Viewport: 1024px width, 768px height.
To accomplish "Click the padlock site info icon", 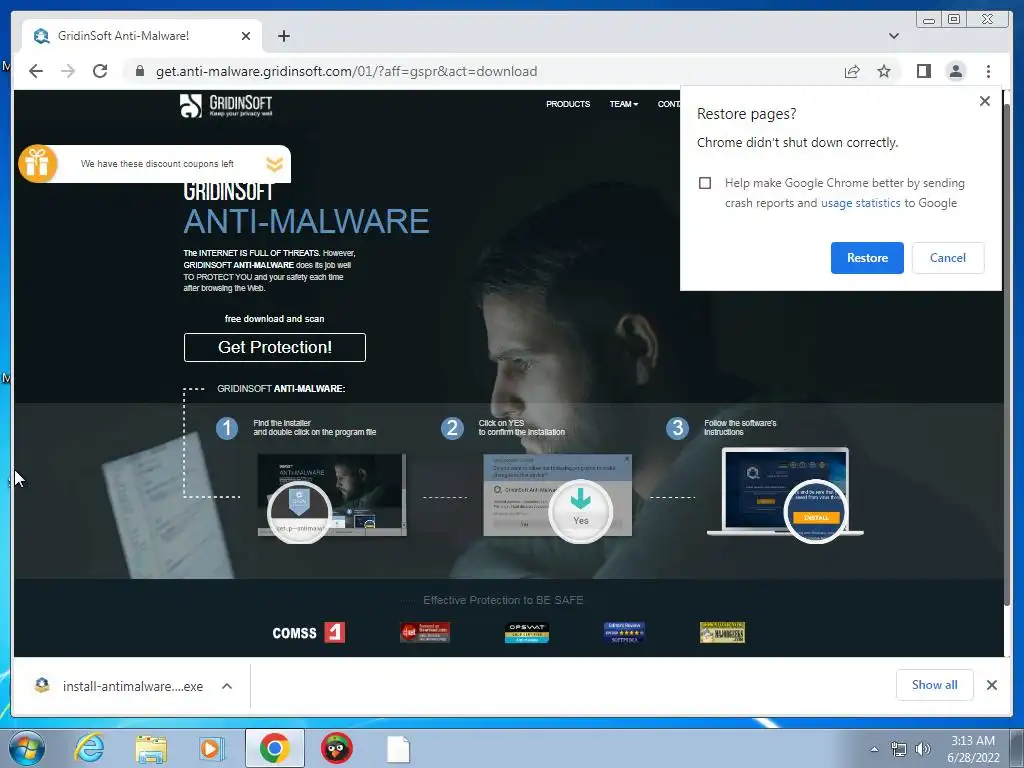I will click(x=140, y=71).
